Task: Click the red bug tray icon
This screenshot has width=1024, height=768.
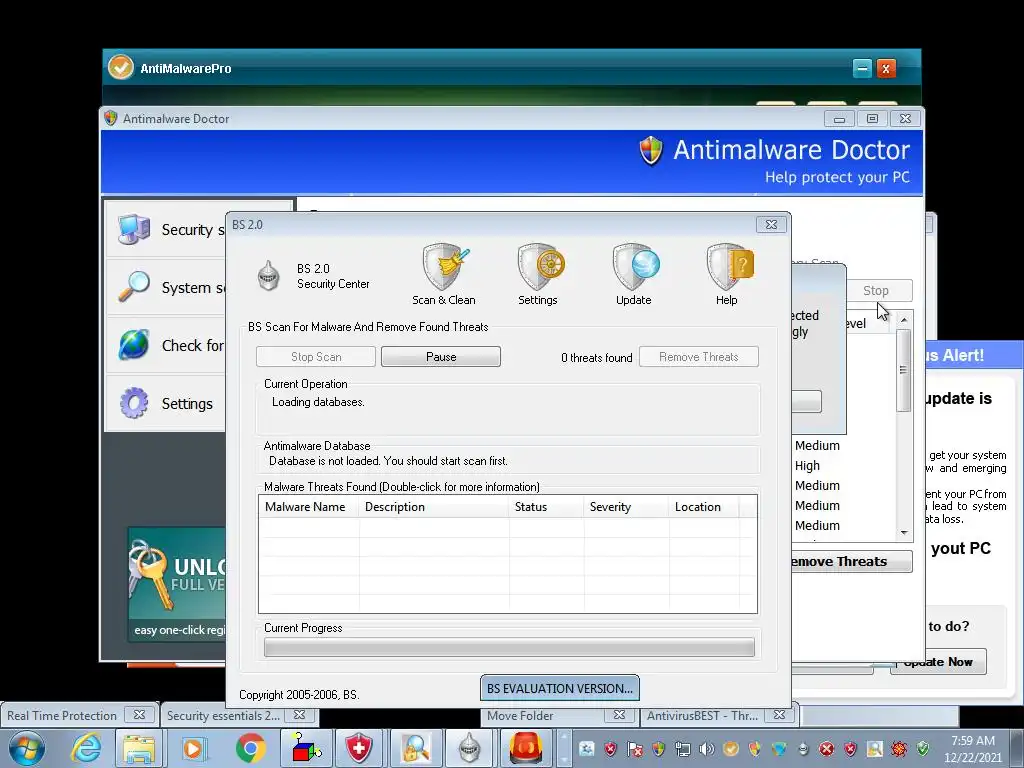Action: (x=899, y=748)
